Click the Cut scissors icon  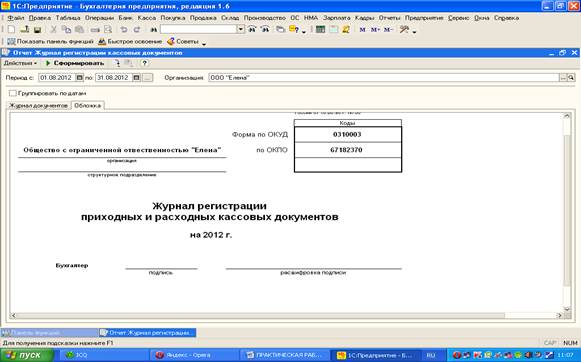pyautogui.click(x=54, y=29)
